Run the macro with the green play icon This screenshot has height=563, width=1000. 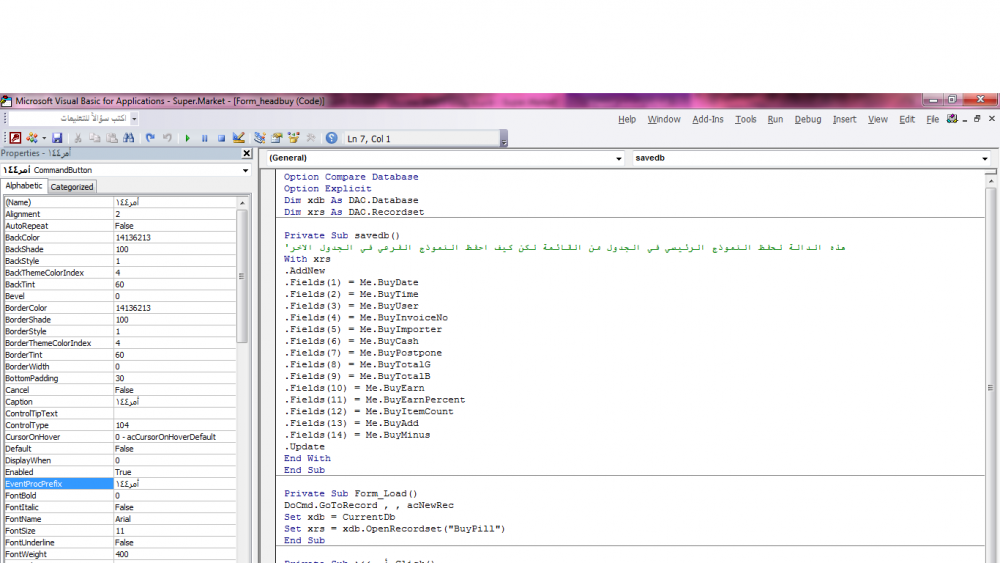(188, 138)
